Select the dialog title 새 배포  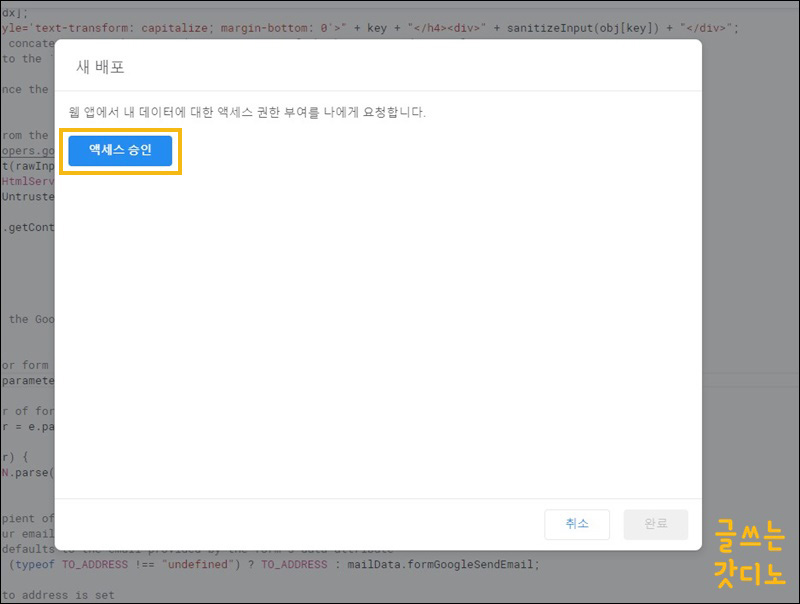point(100,67)
